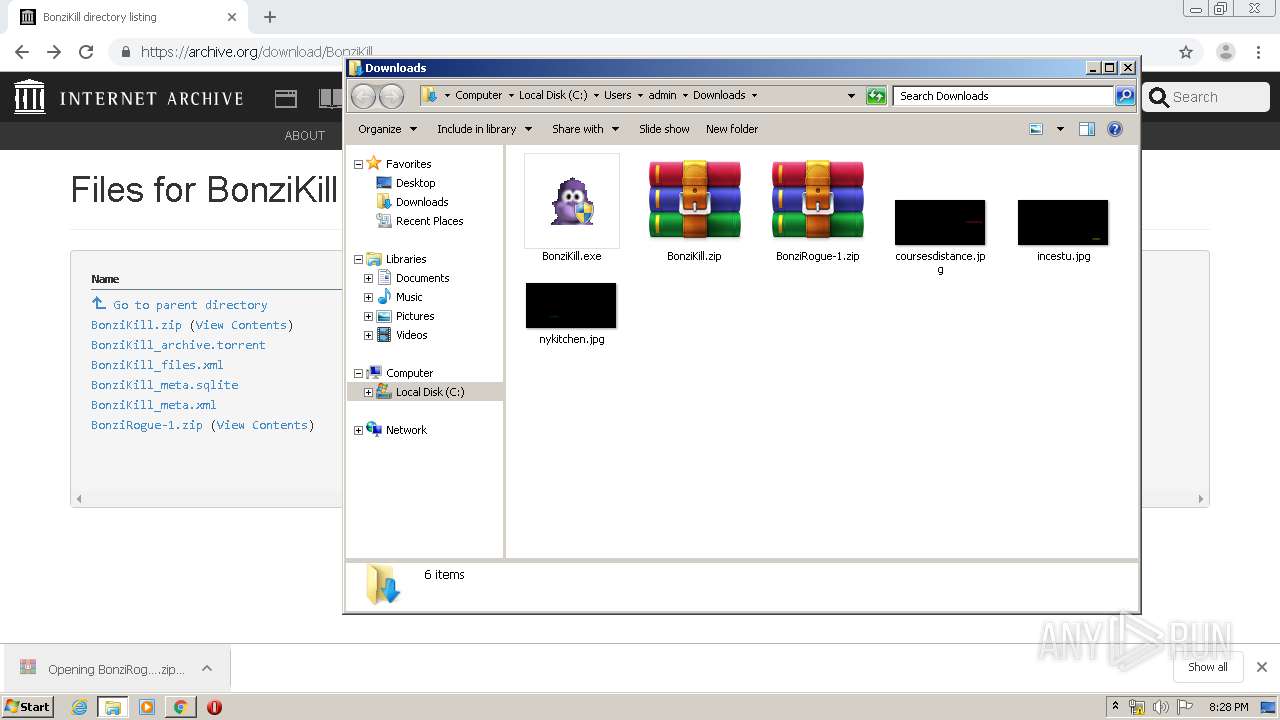Open BonziKill_meta.xml link

click(153, 405)
